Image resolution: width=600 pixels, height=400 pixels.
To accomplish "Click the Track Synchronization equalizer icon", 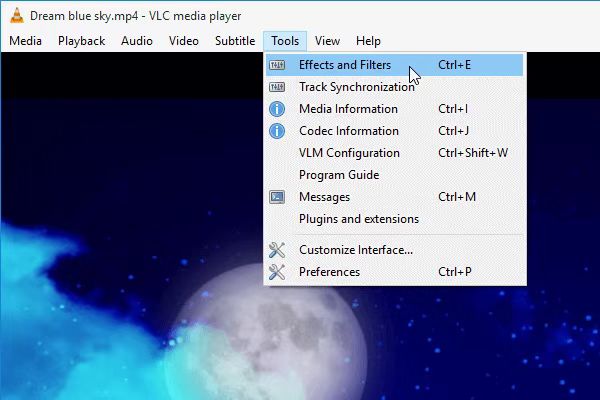I will pyautogui.click(x=277, y=87).
